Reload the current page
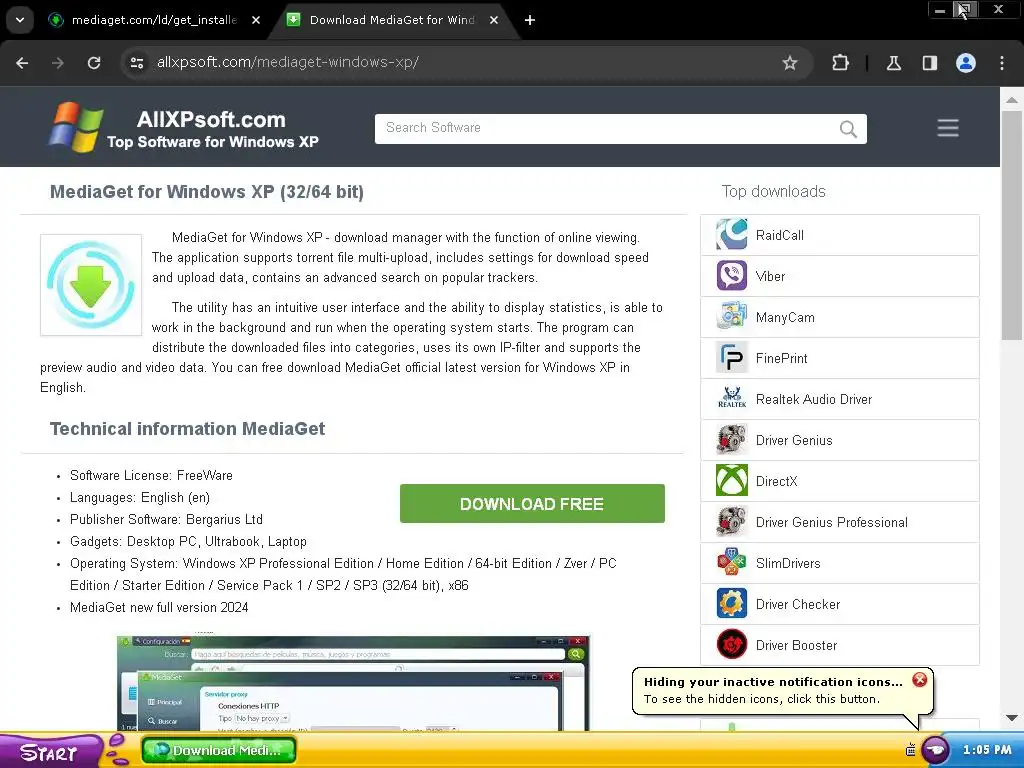This screenshot has height=768, width=1024. coord(94,63)
